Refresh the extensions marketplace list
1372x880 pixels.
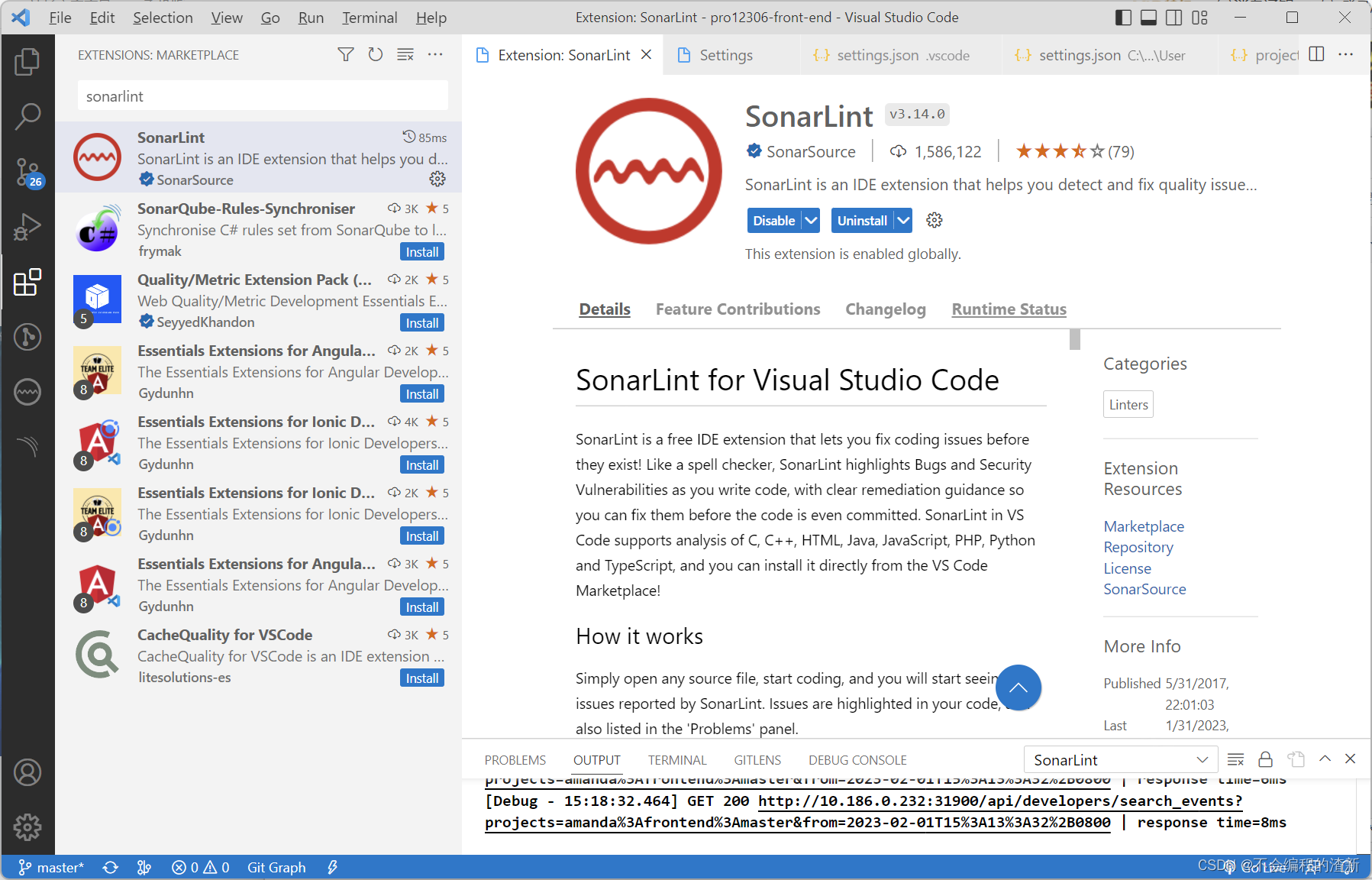tap(375, 54)
